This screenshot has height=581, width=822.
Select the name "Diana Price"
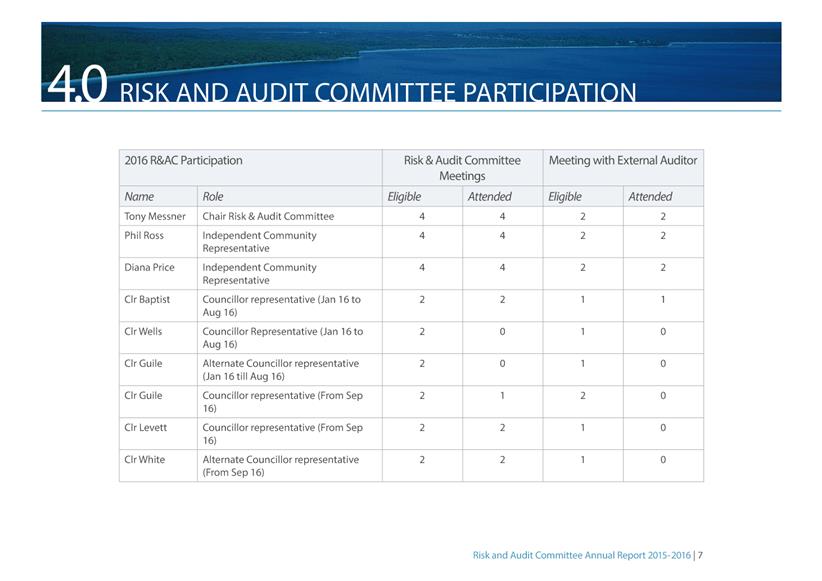coord(149,267)
